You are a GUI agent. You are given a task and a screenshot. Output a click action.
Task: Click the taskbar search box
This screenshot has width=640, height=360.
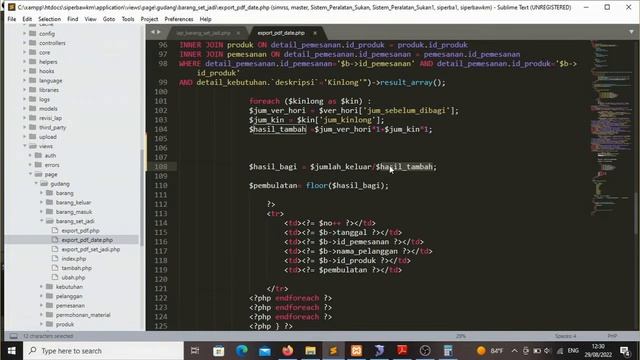tap(103, 351)
